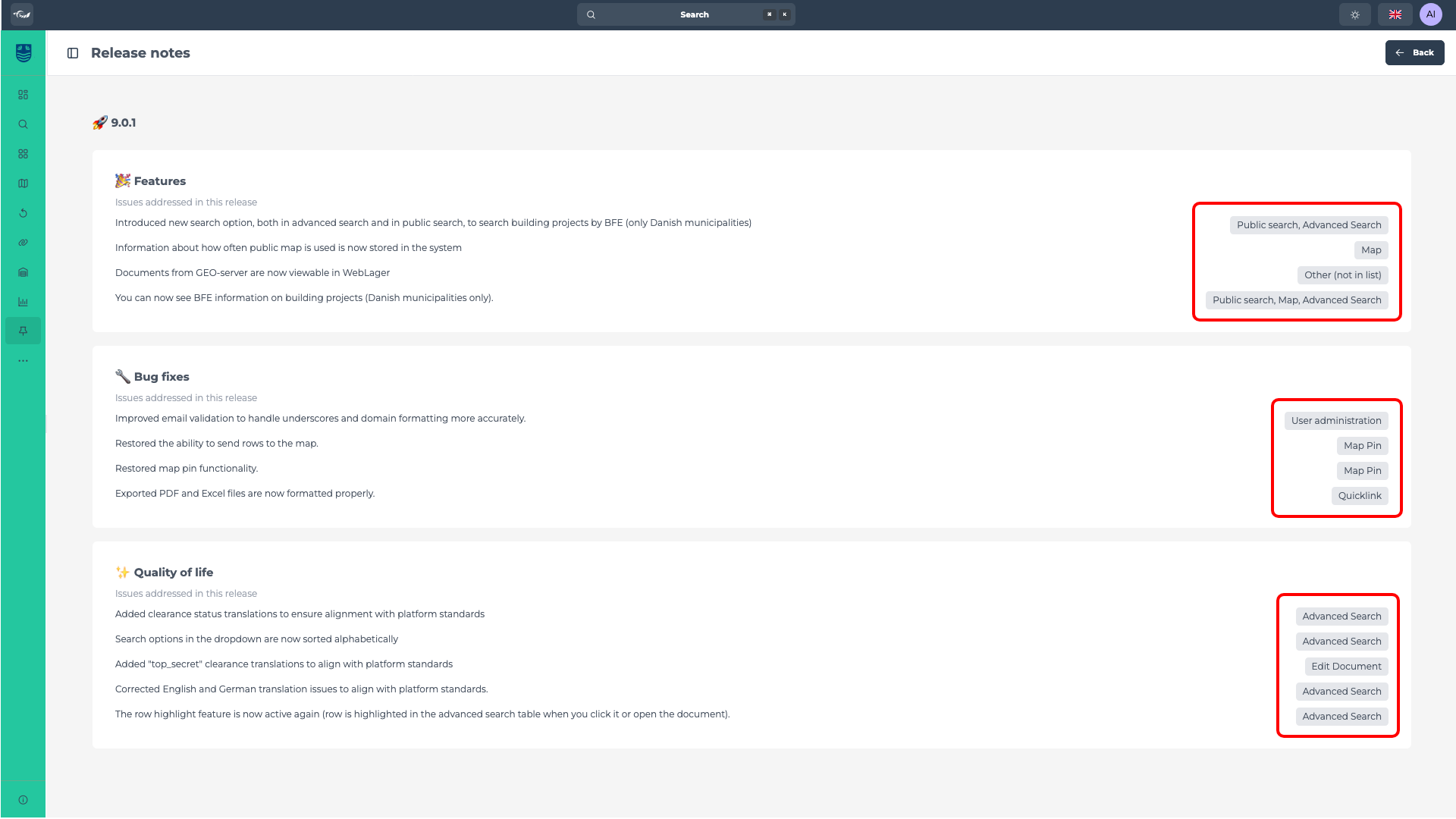Open the warehouse icon in sidebar

(x=23, y=272)
